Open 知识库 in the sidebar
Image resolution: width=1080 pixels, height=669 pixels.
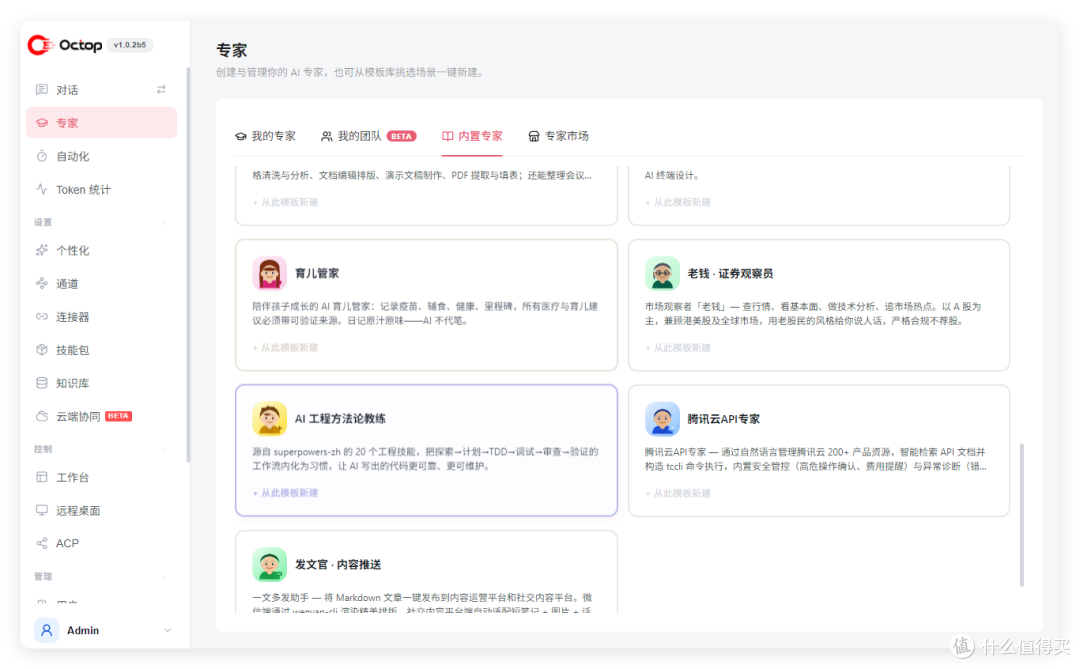coord(101,383)
